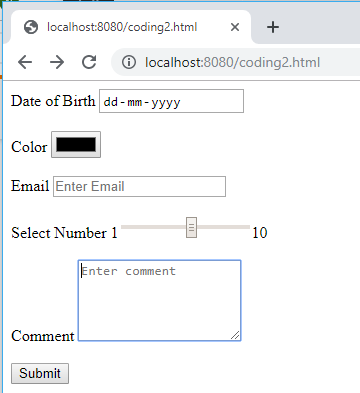Select the yyyy year segment
Image resolution: width=360 pixels, height=393 pixels.
(166, 102)
